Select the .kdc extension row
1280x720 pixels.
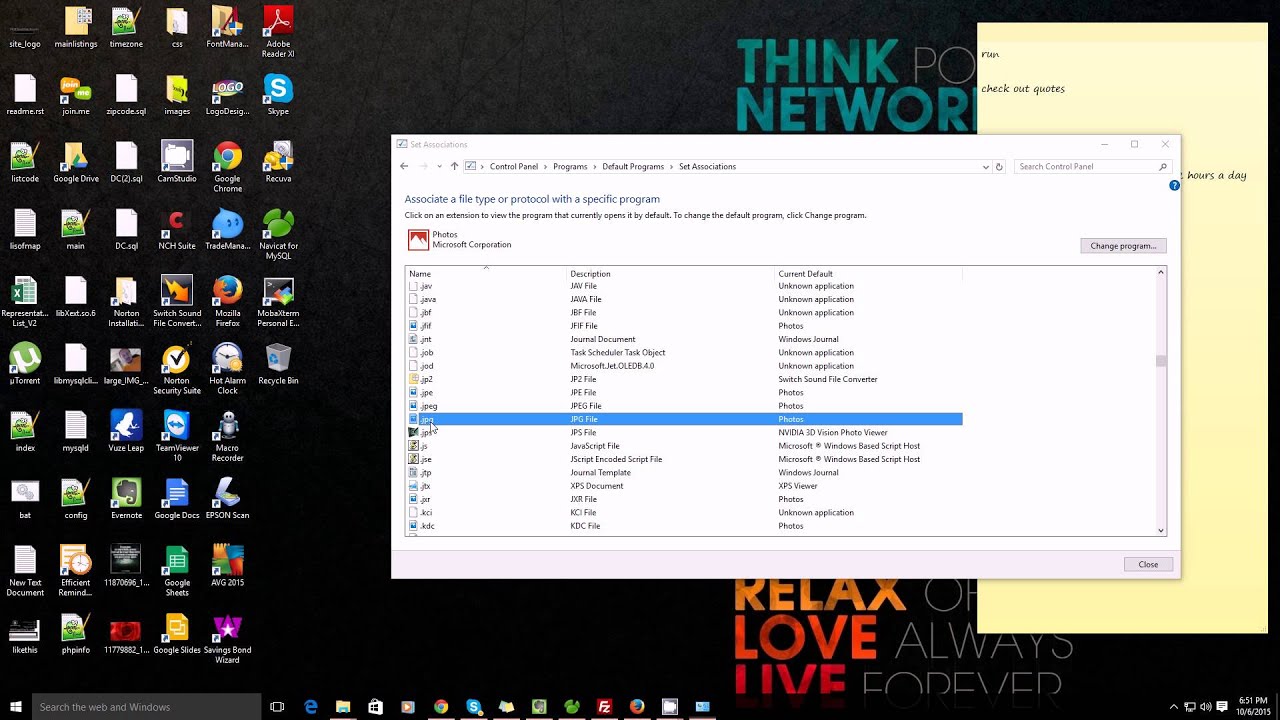pyautogui.click(x=684, y=526)
